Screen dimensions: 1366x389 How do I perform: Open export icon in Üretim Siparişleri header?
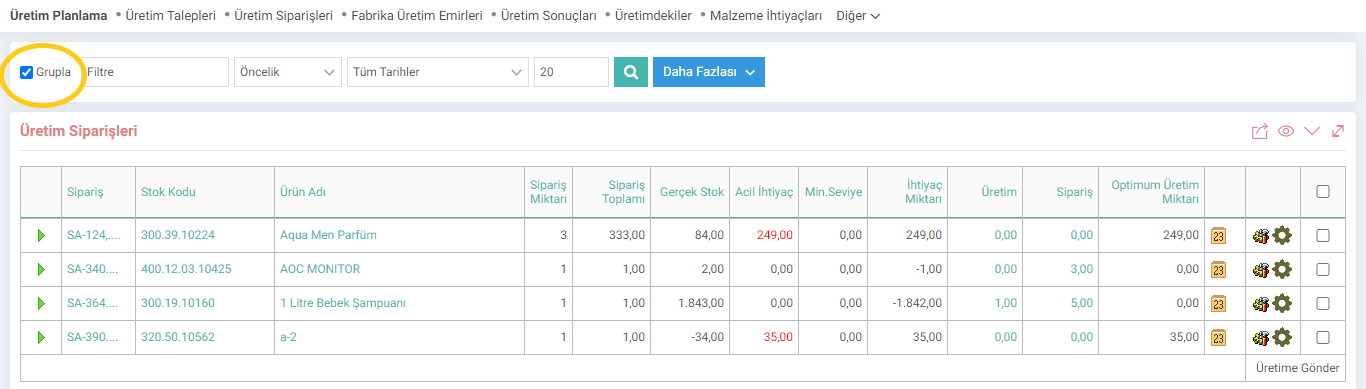pyautogui.click(x=1260, y=131)
